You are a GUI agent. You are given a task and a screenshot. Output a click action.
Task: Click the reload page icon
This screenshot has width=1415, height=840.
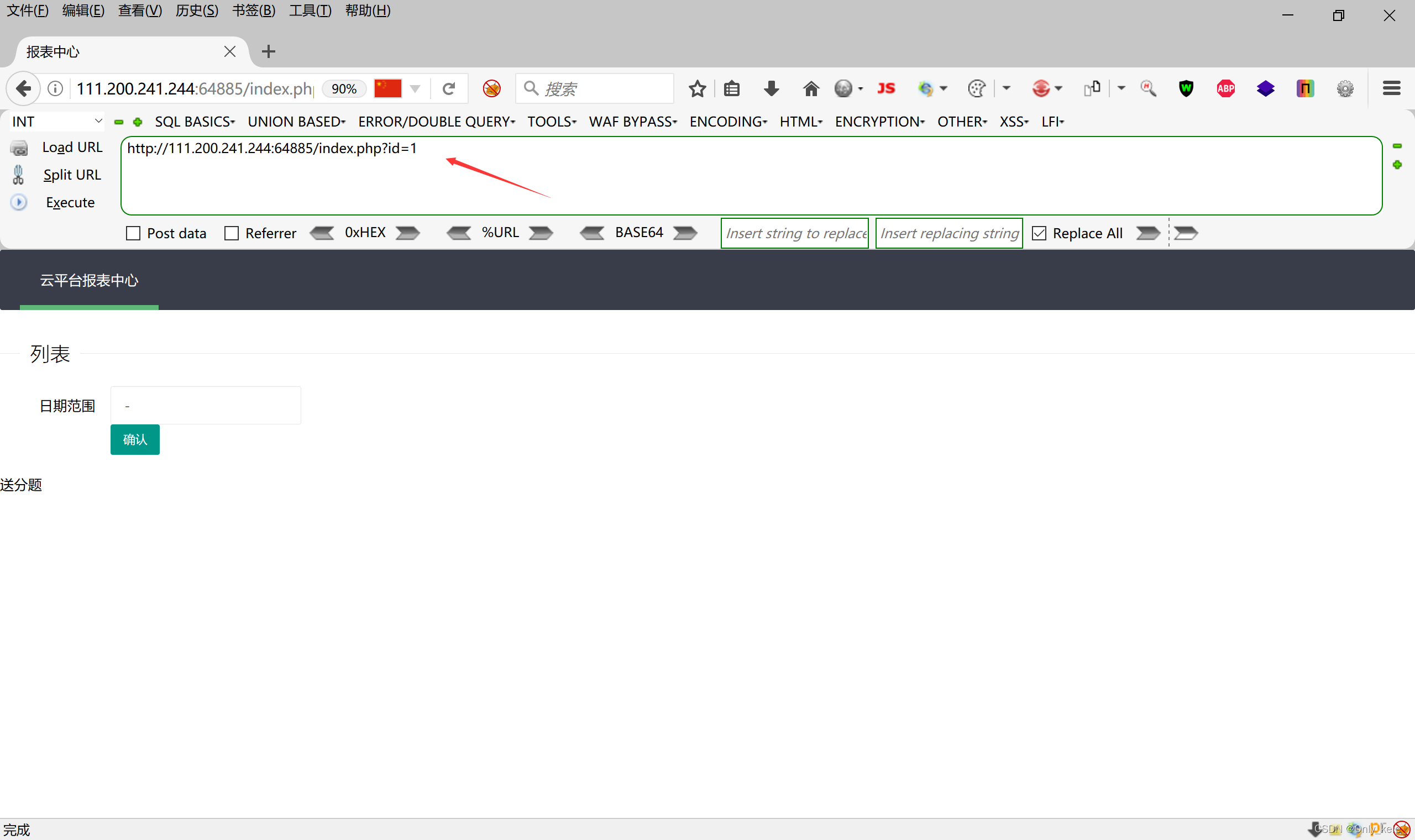[449, 89]
